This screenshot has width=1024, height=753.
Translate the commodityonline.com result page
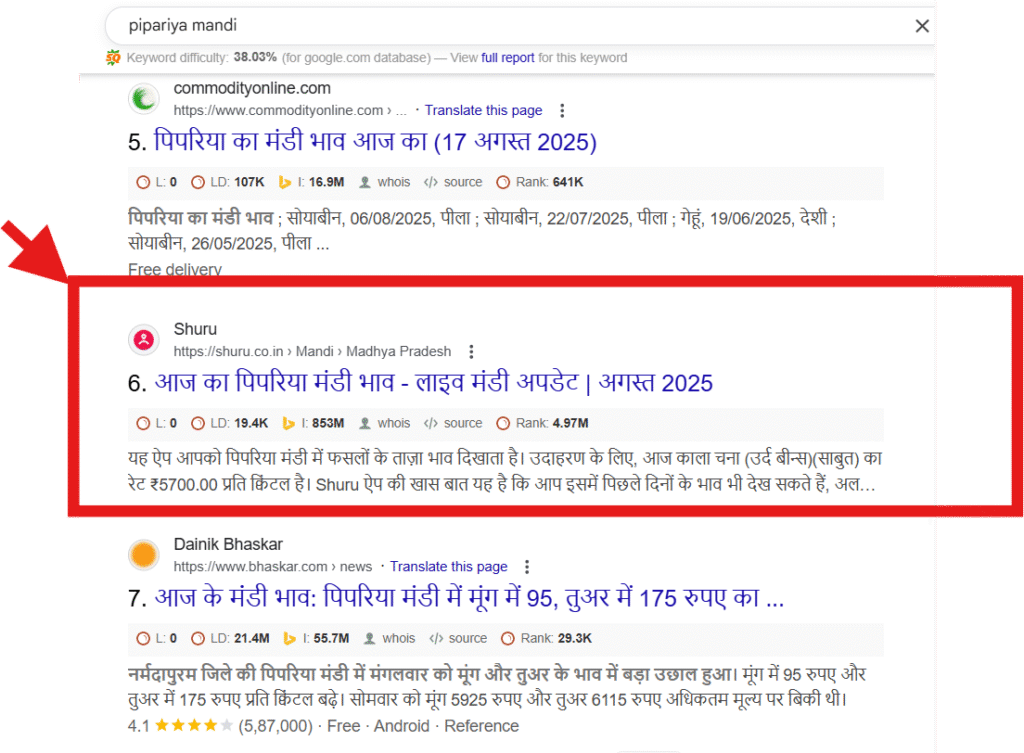483,110
